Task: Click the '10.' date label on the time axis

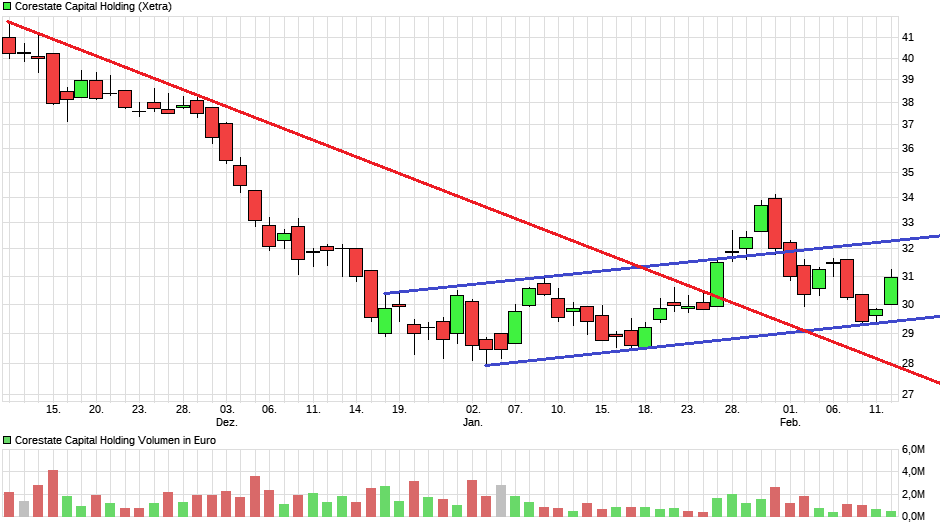Action: tap(558, 409)
